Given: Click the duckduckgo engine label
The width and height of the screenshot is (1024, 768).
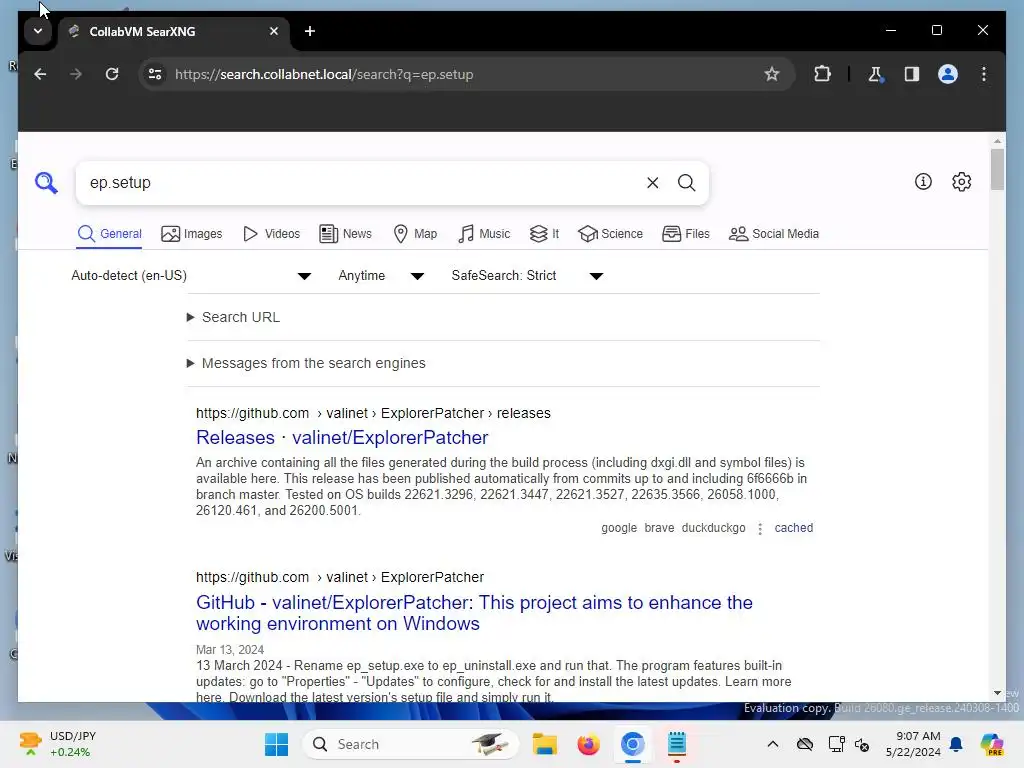Looking at the screenshot, I should tap(713, 528).
